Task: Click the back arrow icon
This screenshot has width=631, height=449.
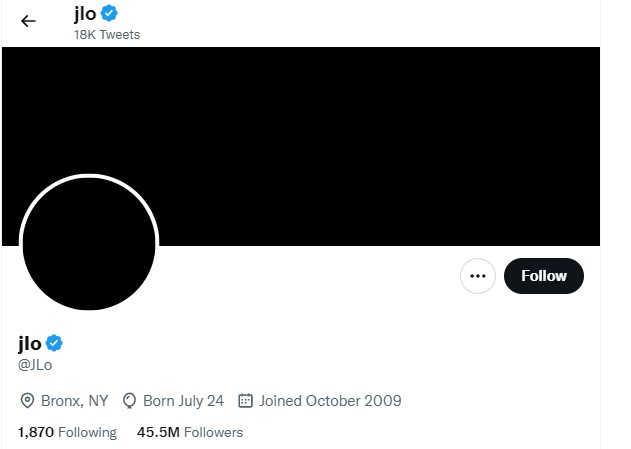Action: 28,21
